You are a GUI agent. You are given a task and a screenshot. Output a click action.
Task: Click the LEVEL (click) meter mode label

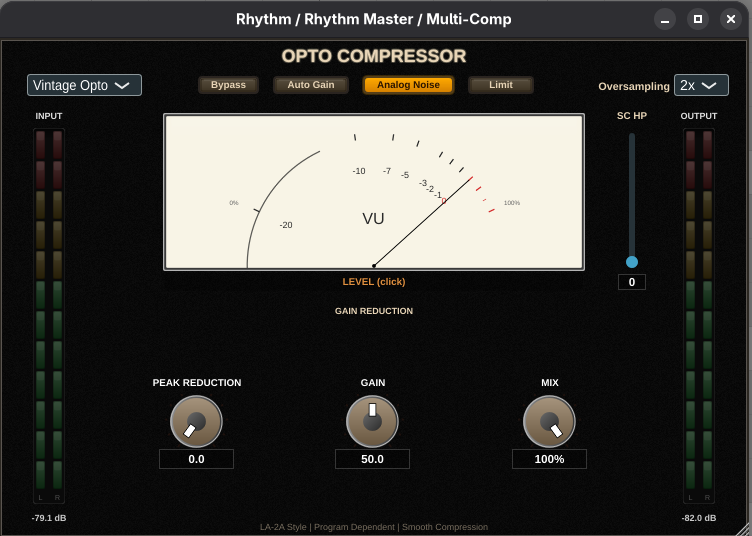tap(374, 282)
